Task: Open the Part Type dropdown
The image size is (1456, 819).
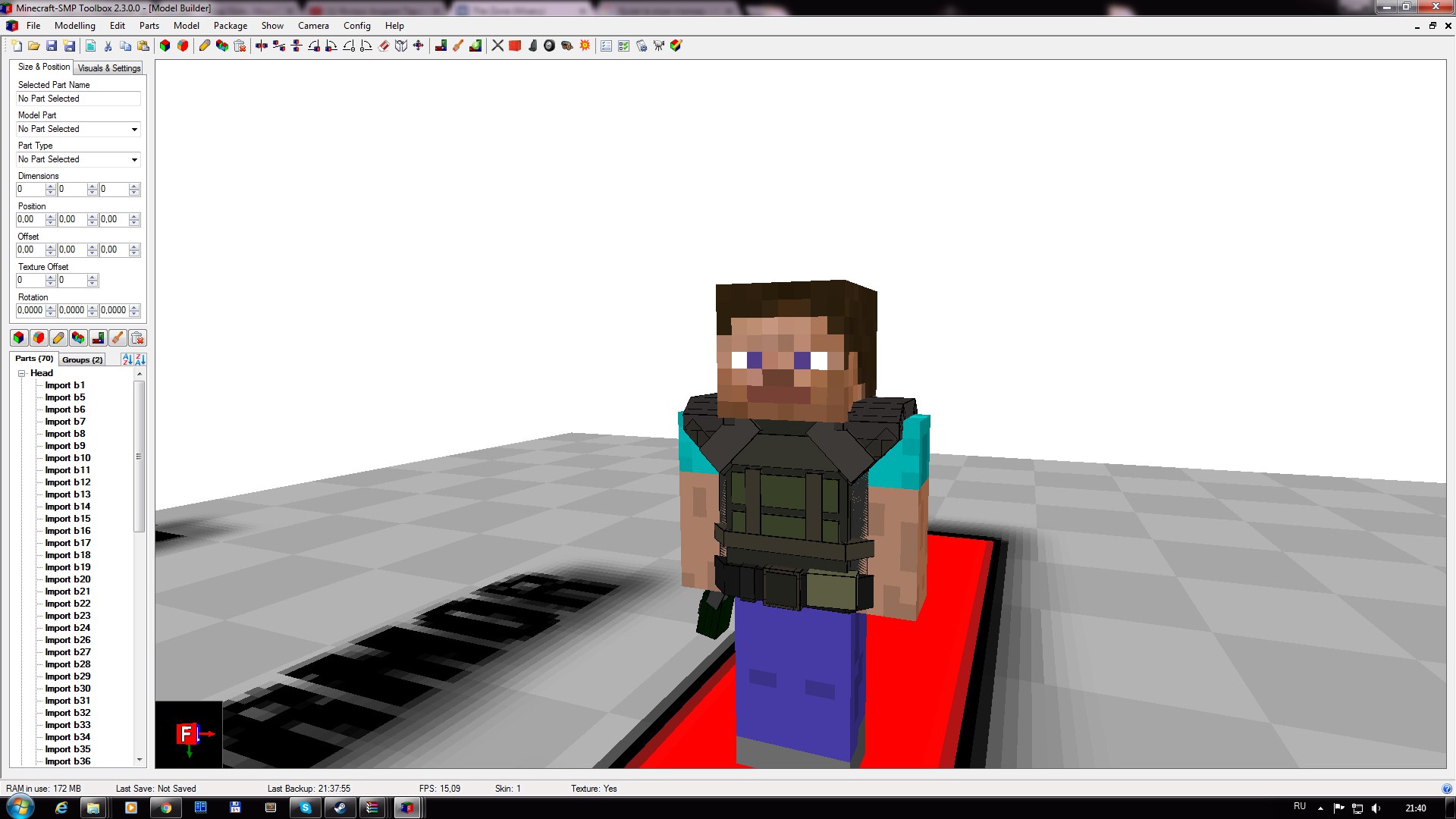Action: point(79,159)
